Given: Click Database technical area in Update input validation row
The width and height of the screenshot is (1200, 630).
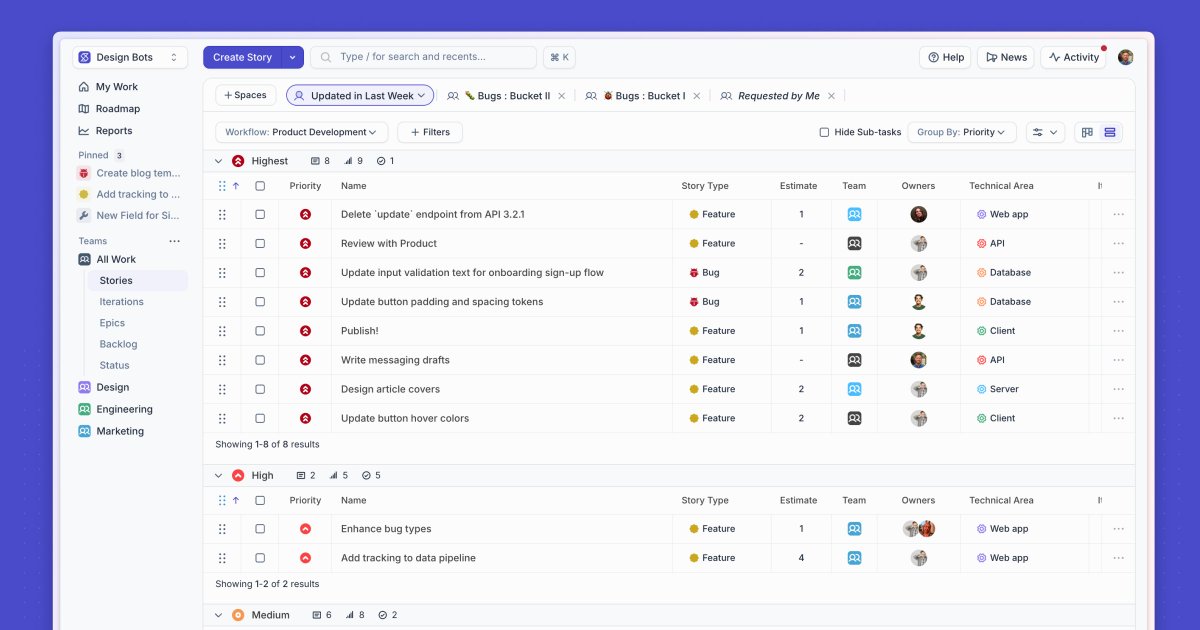Looking at the screenshot, I should point(1003,272).
